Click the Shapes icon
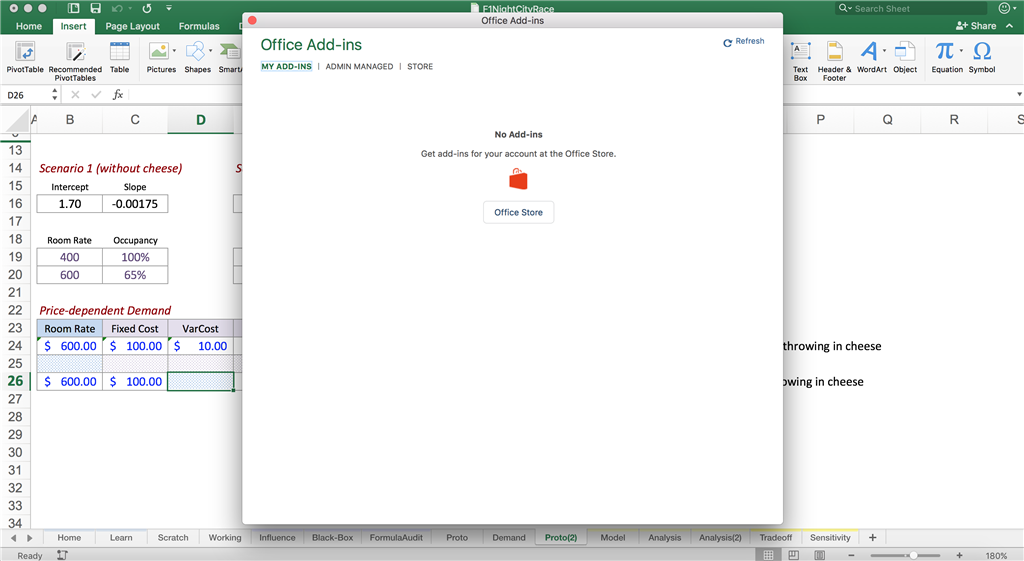This screenshot has height=561, width=1024. click(195, 52)
